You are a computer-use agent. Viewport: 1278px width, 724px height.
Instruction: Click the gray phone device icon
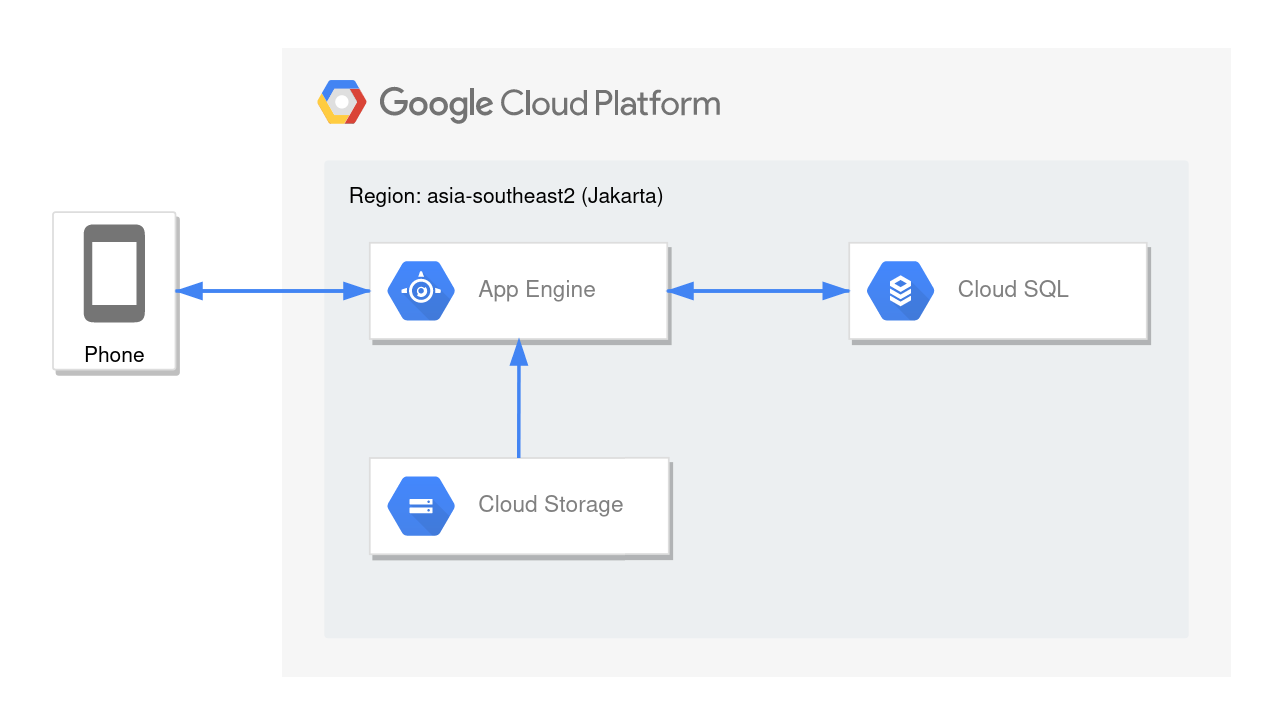pyautogui.click(x=114, y=274)
